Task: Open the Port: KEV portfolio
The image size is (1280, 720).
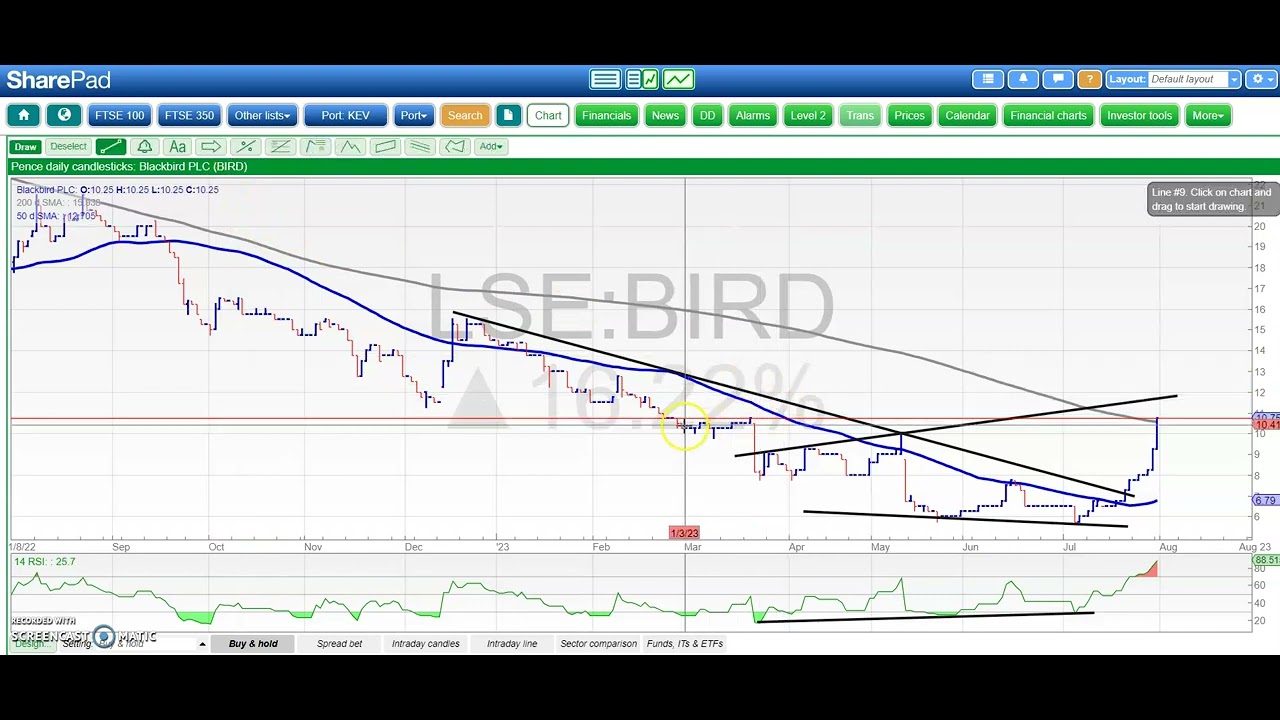Action: (345, 115)
